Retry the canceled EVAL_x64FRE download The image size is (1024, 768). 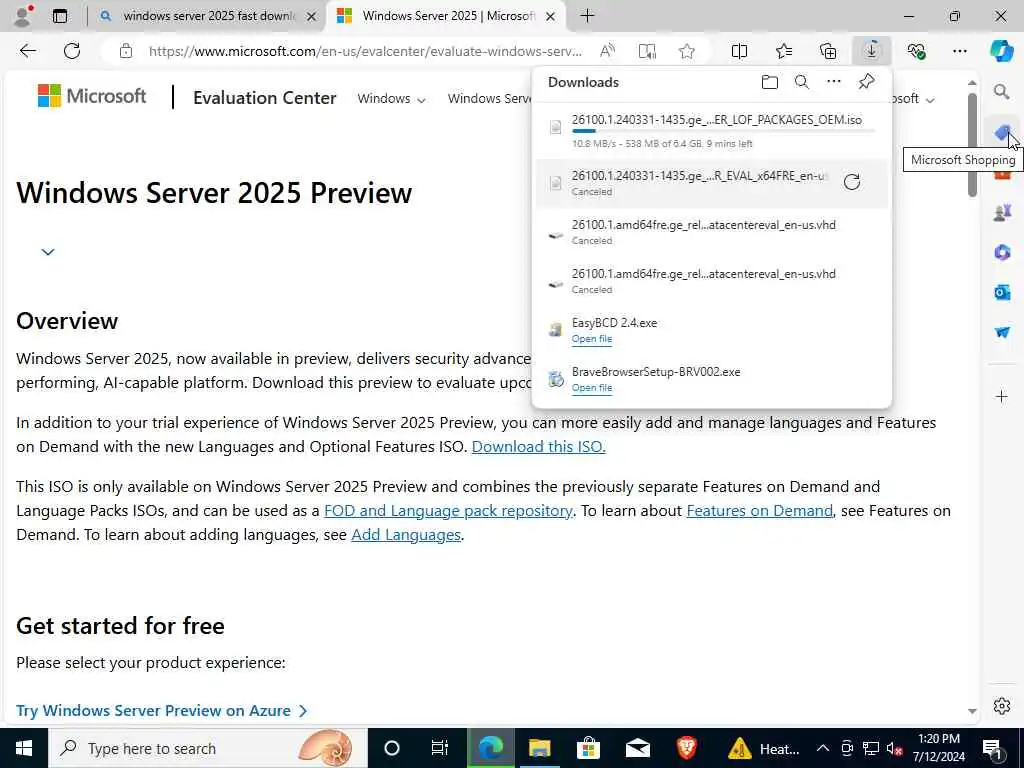[852, 182]
